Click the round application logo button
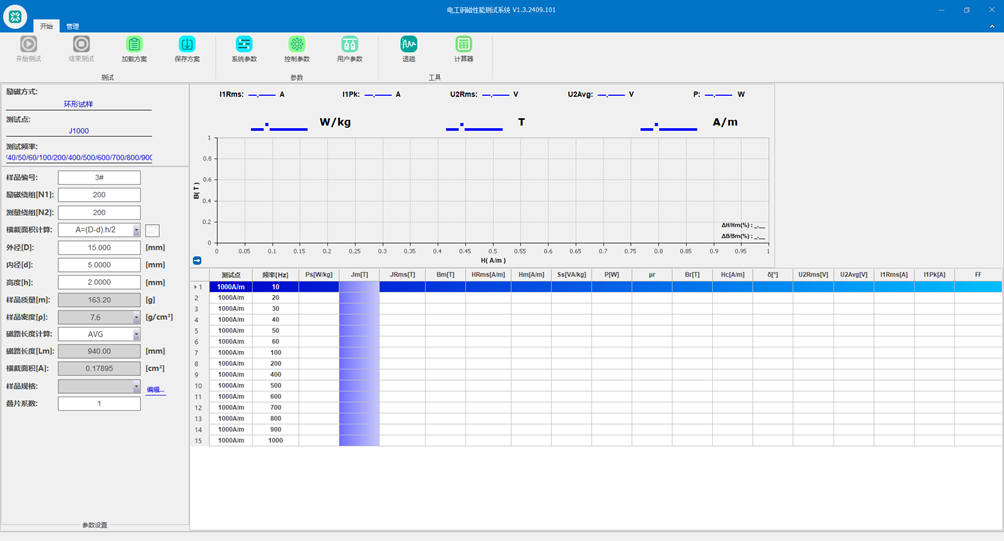Screen dimensions: 1004x541 (x=15, y=17)
